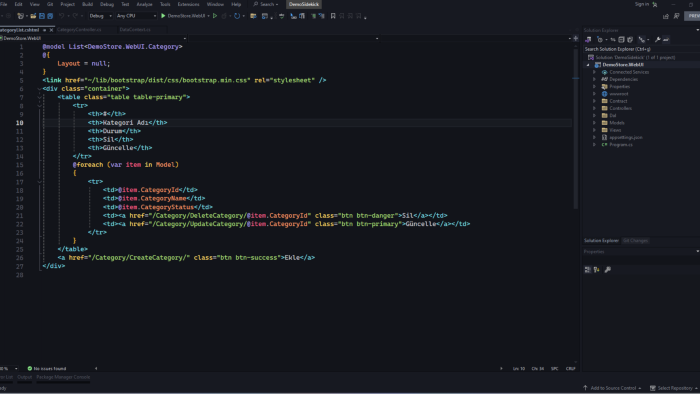Click the Properties wrench icon in Solution Explorer

click(x=658, y=40)
